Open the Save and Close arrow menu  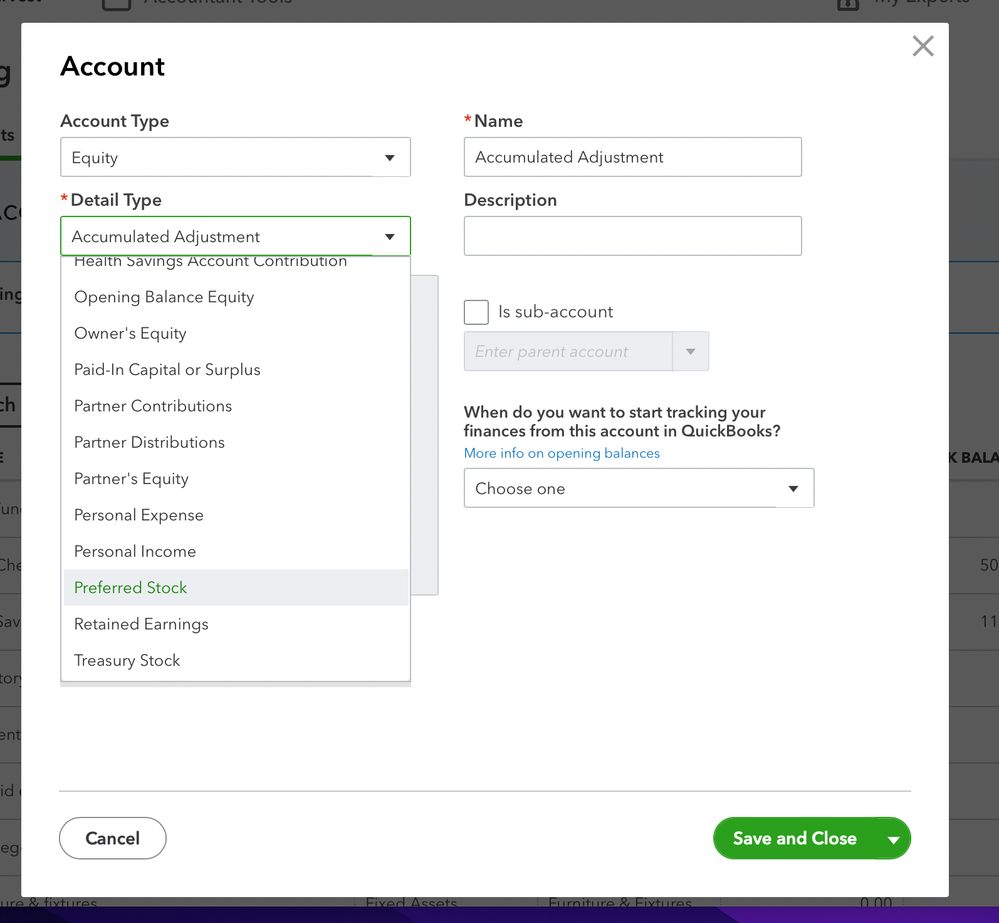click(893, 840)
